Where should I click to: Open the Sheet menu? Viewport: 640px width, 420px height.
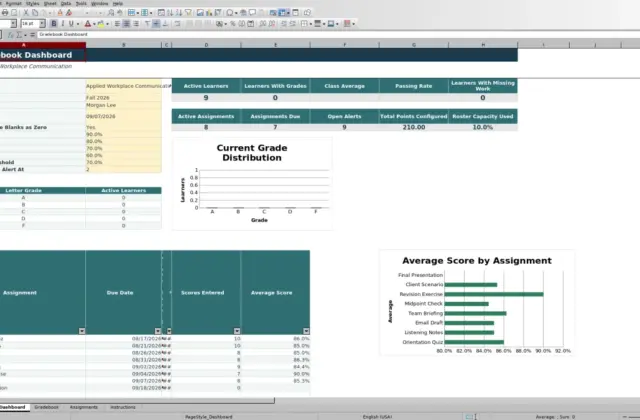click(x=50, y=3)
